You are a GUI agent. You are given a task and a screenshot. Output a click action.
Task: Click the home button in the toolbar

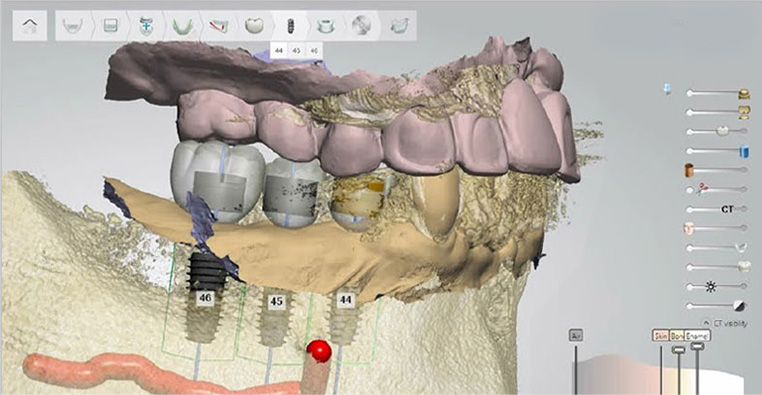click(30, 25)
